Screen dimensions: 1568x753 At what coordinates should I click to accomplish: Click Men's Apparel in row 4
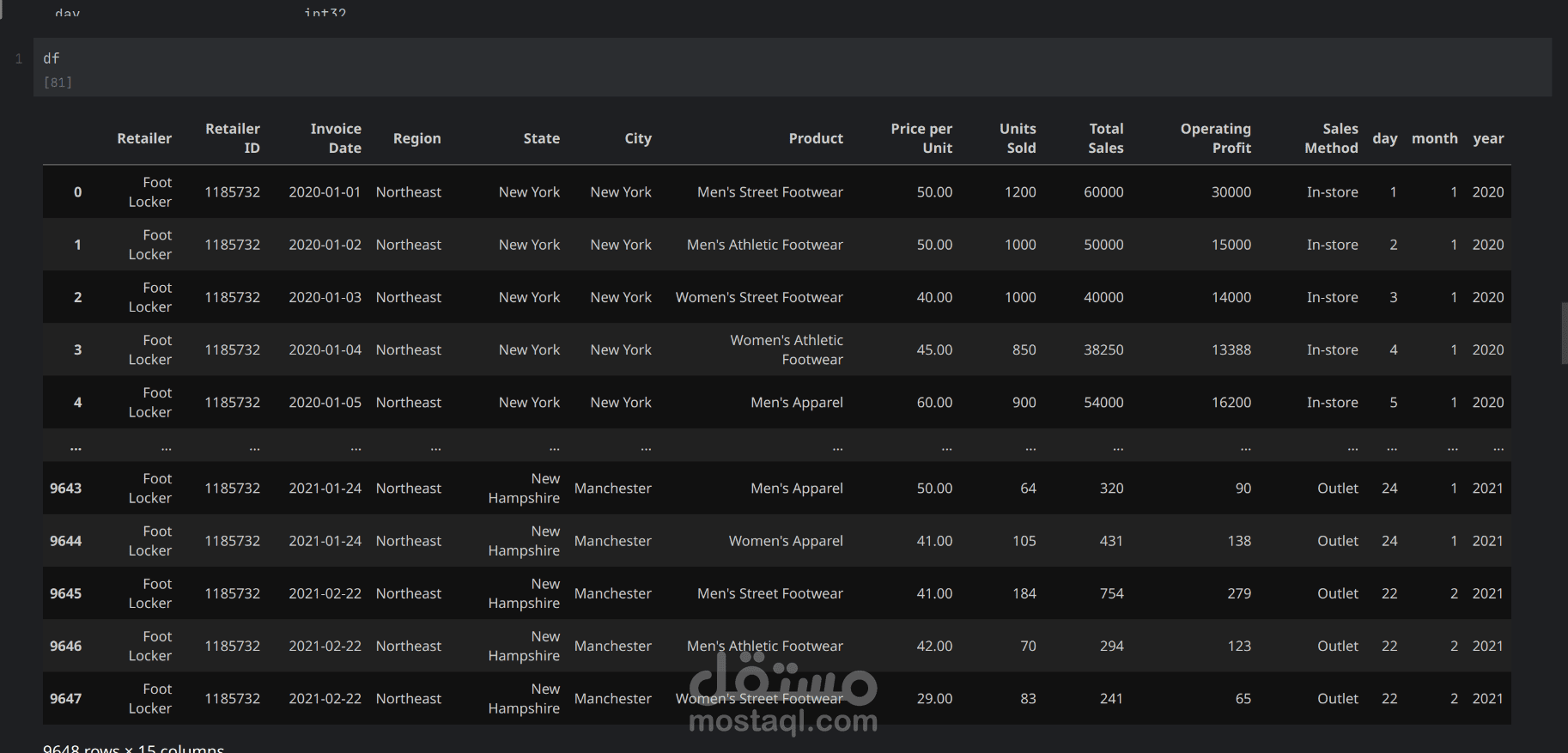click(x=797, y=403)
